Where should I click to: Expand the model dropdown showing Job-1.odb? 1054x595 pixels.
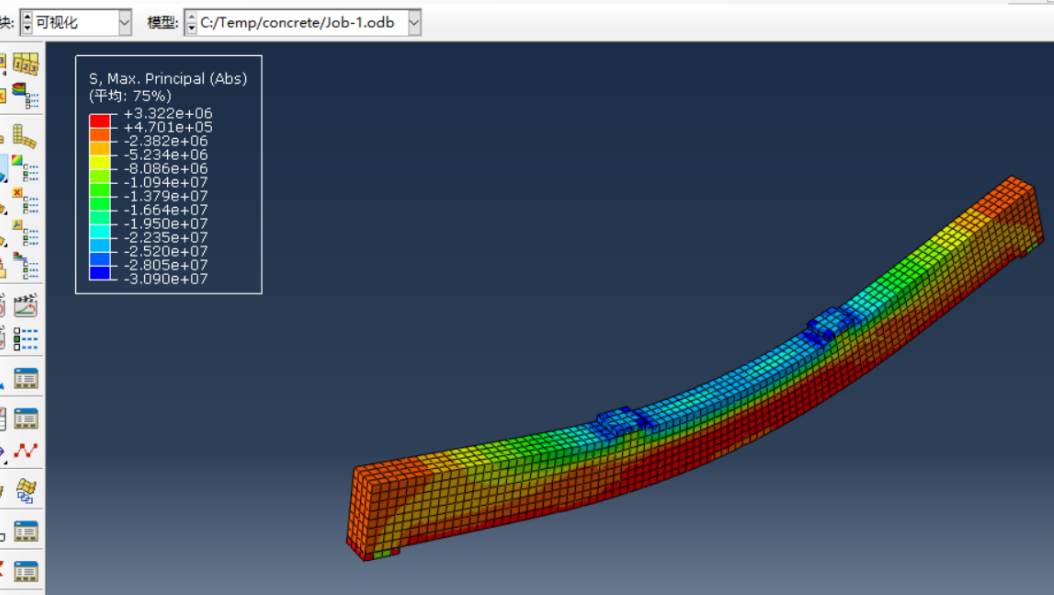point(414,22)
